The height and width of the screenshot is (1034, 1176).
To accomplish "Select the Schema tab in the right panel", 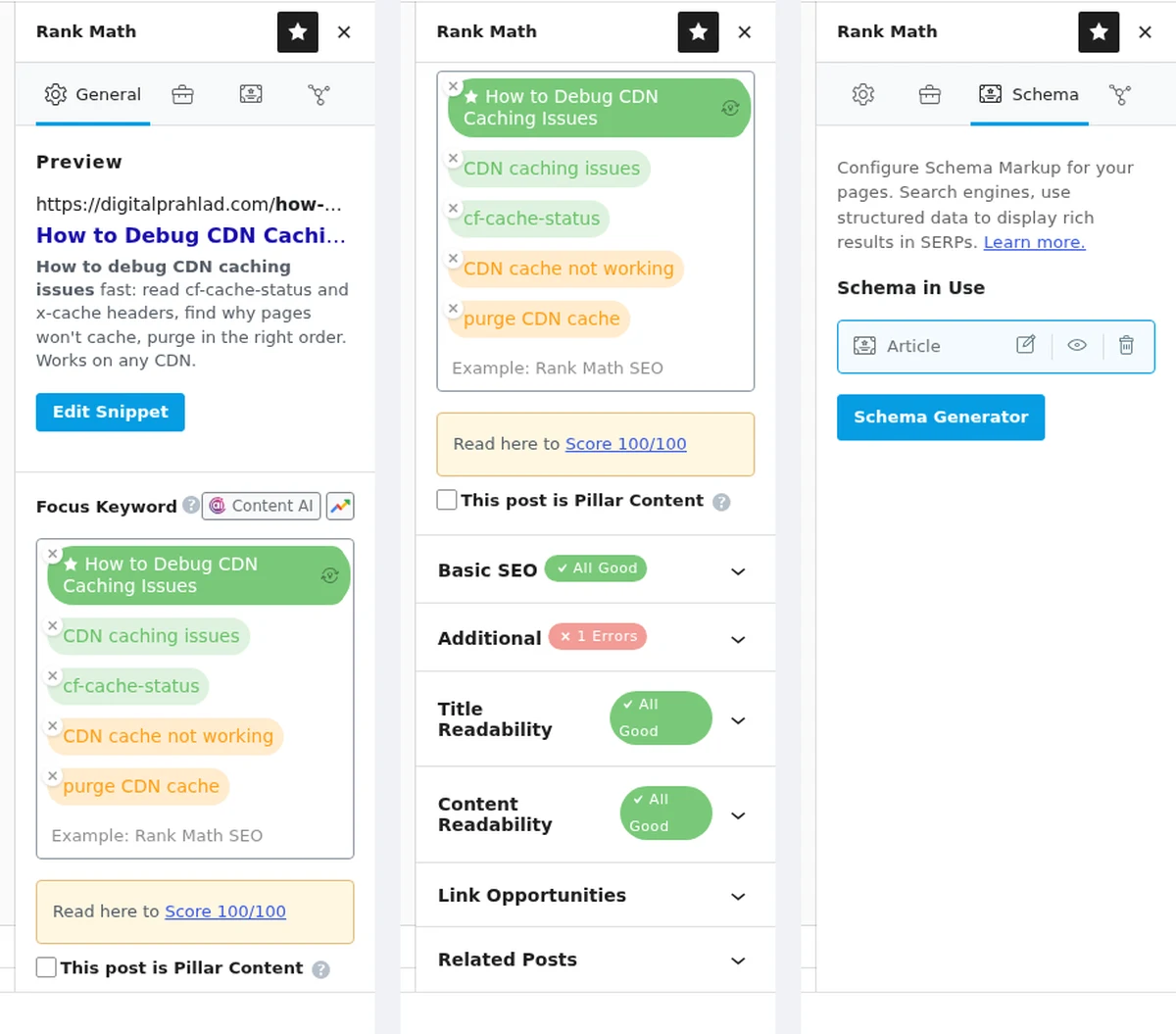I will point(1029,95).
